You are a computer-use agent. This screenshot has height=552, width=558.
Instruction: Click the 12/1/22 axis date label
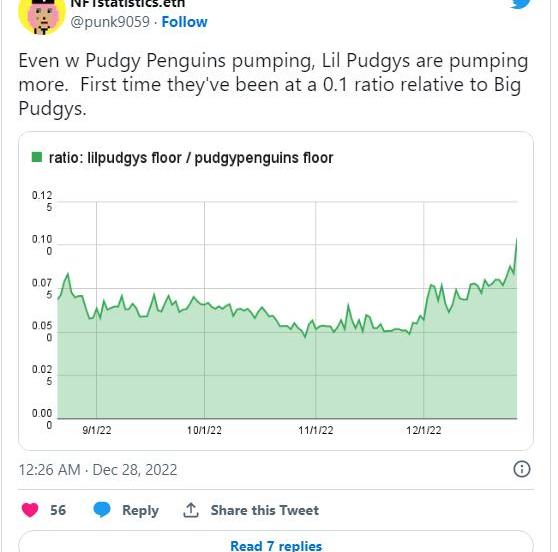click(x=423, y=430)
